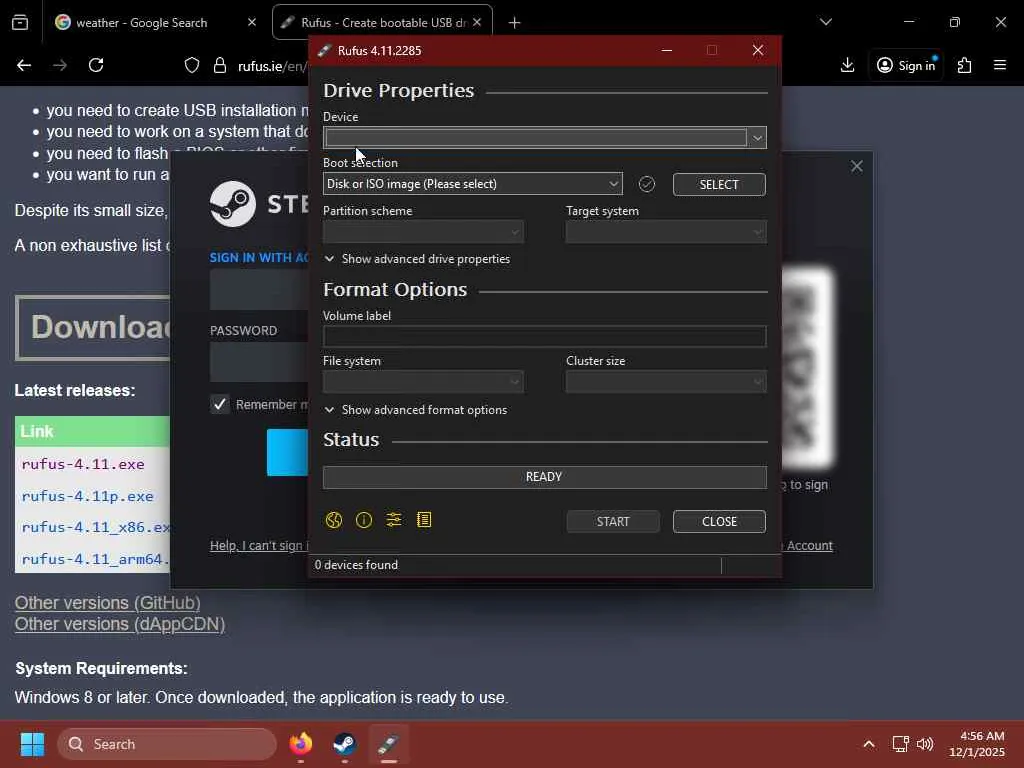Click the rufus.ie address bar
Screen dimensions: 1024x768
pos(272,66)
